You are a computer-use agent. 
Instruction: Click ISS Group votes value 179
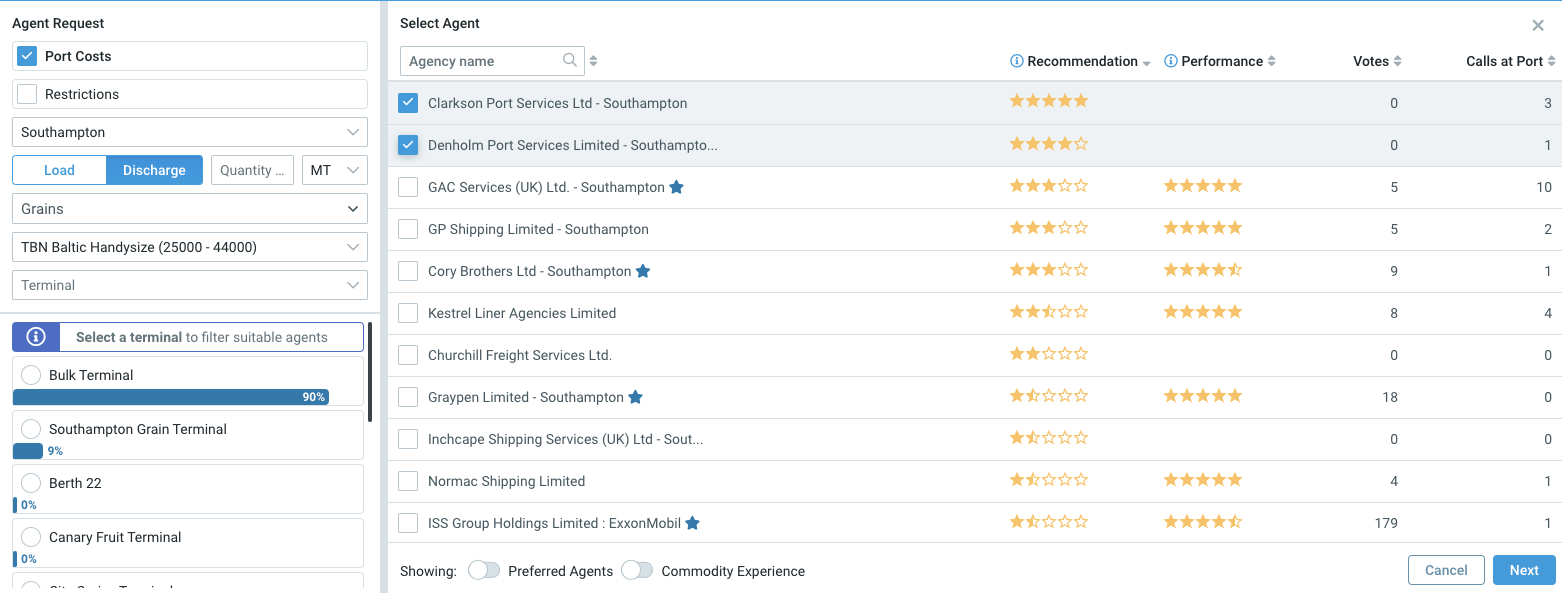click(x=1386, y=523)
